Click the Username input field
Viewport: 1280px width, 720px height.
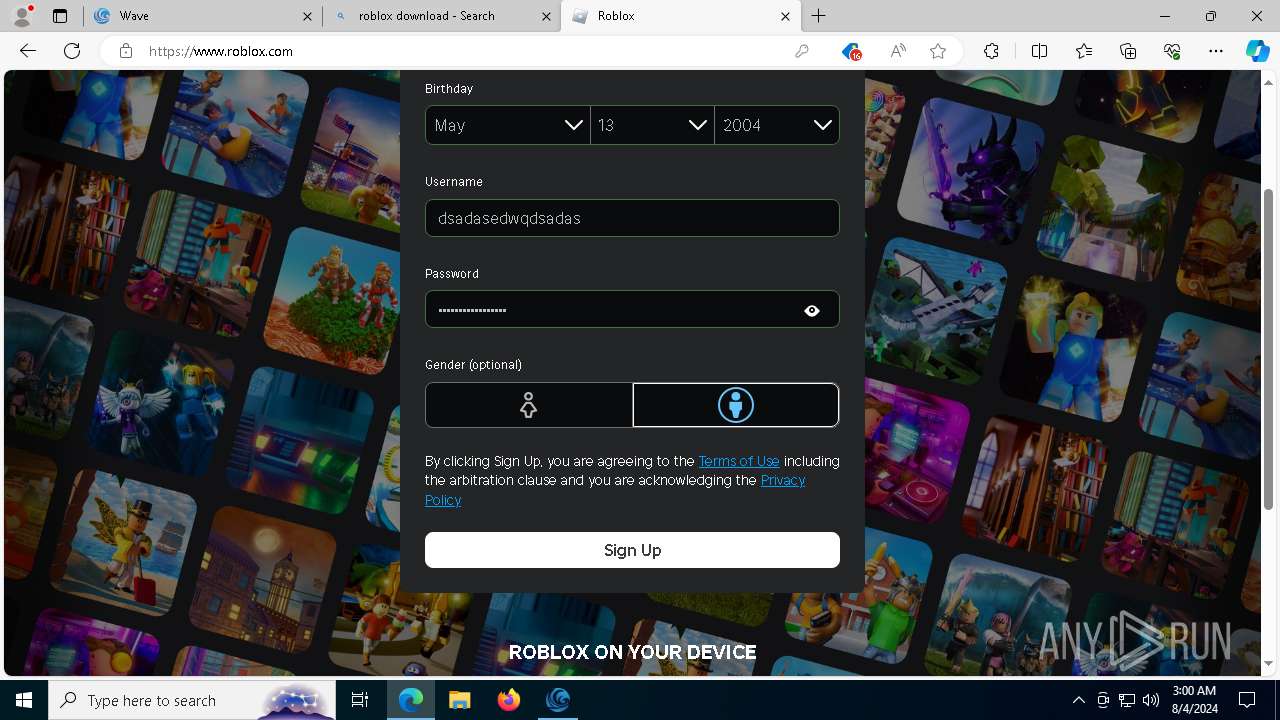pos(632,218)
